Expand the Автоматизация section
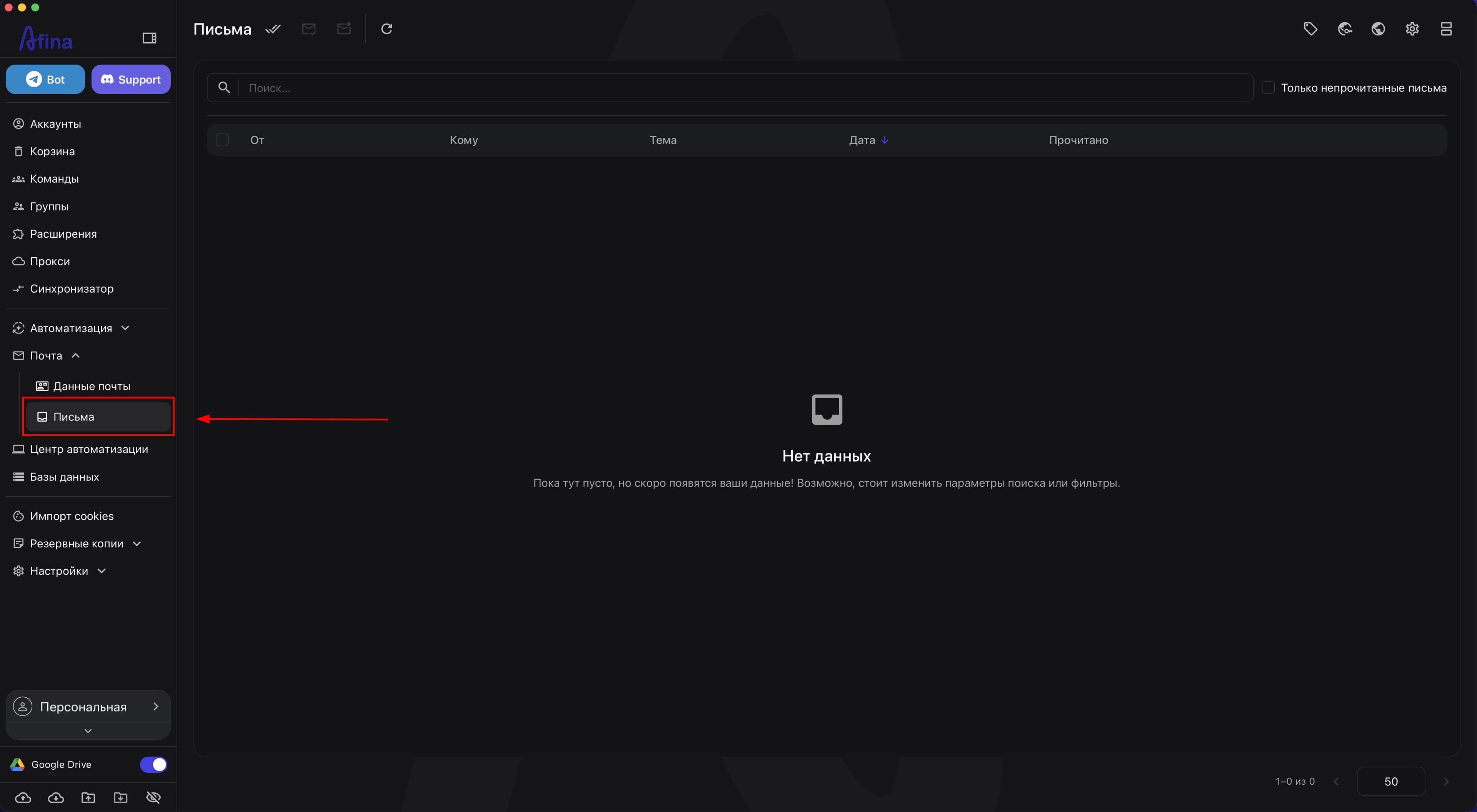The height and width of the screenshot is (812, 1477). click(x=125, y=328)
